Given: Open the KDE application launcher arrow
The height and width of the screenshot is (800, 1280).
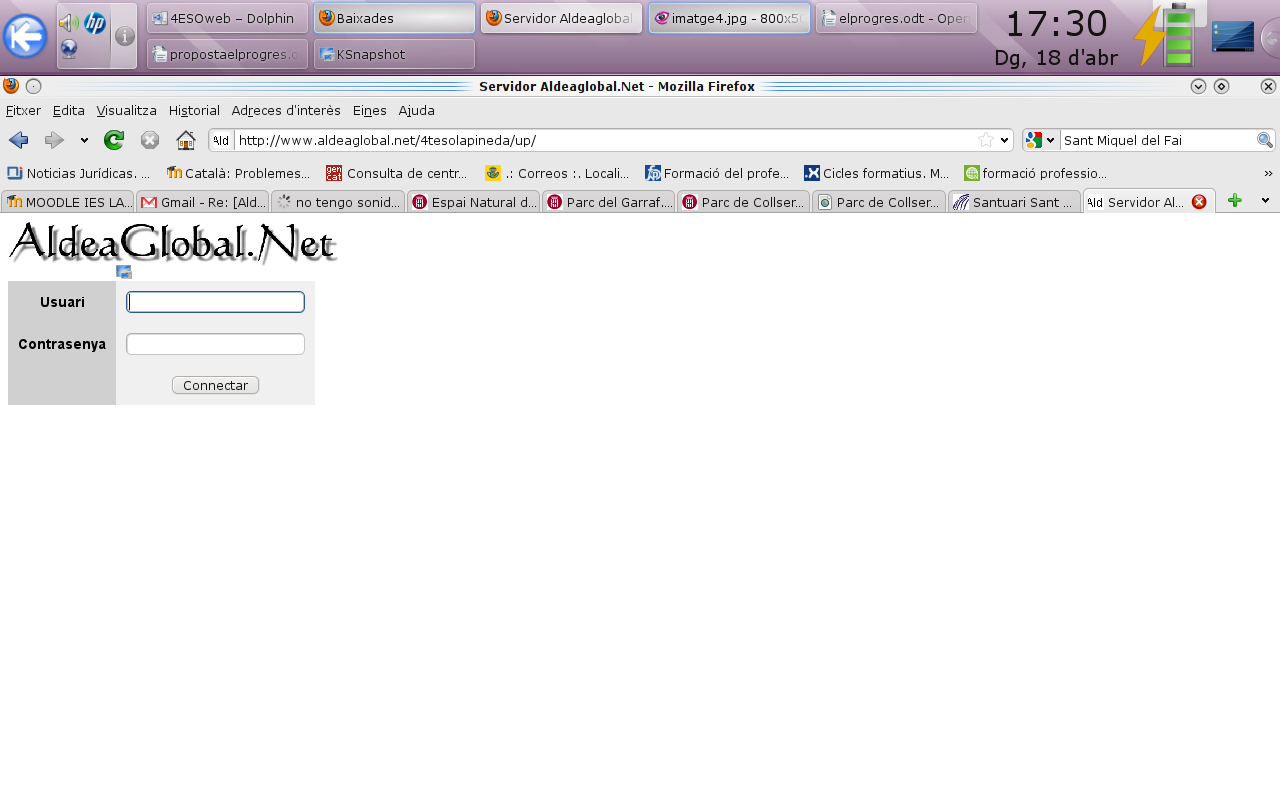Looking at the screenshot, I should click(25, 37).
